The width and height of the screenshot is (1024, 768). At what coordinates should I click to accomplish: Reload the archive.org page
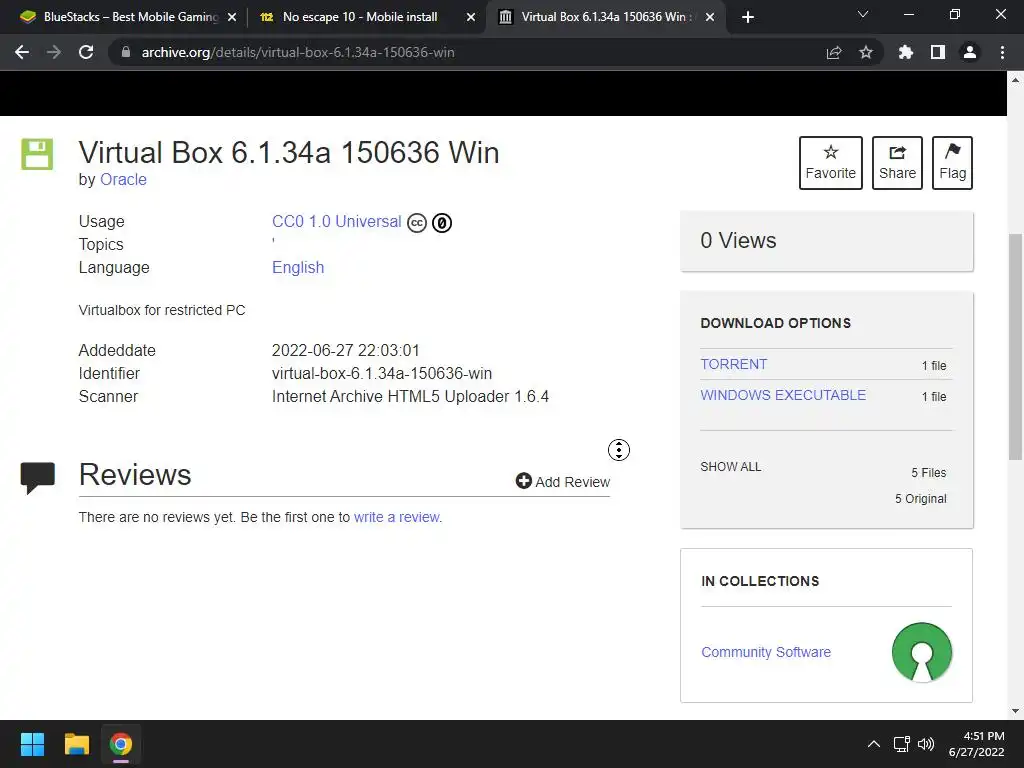(86, 52)
